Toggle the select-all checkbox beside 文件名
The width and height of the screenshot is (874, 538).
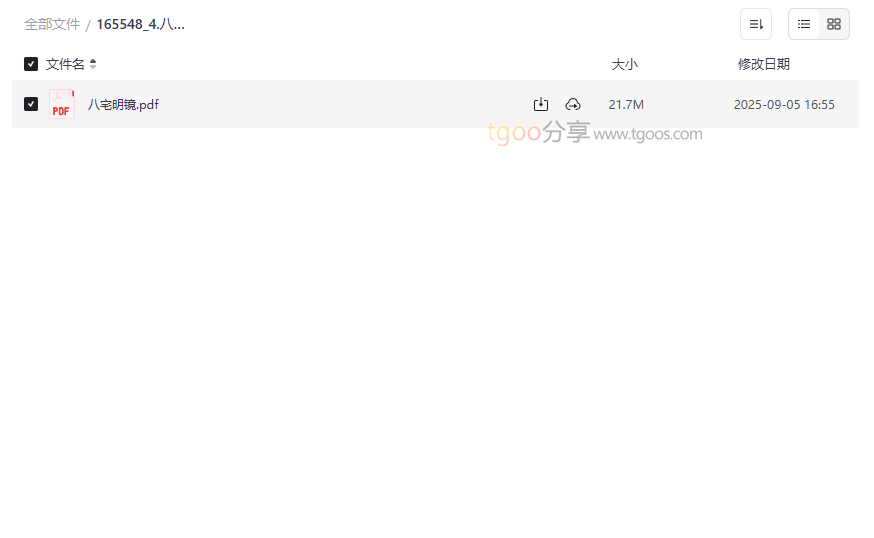click(x=31, y=64)
